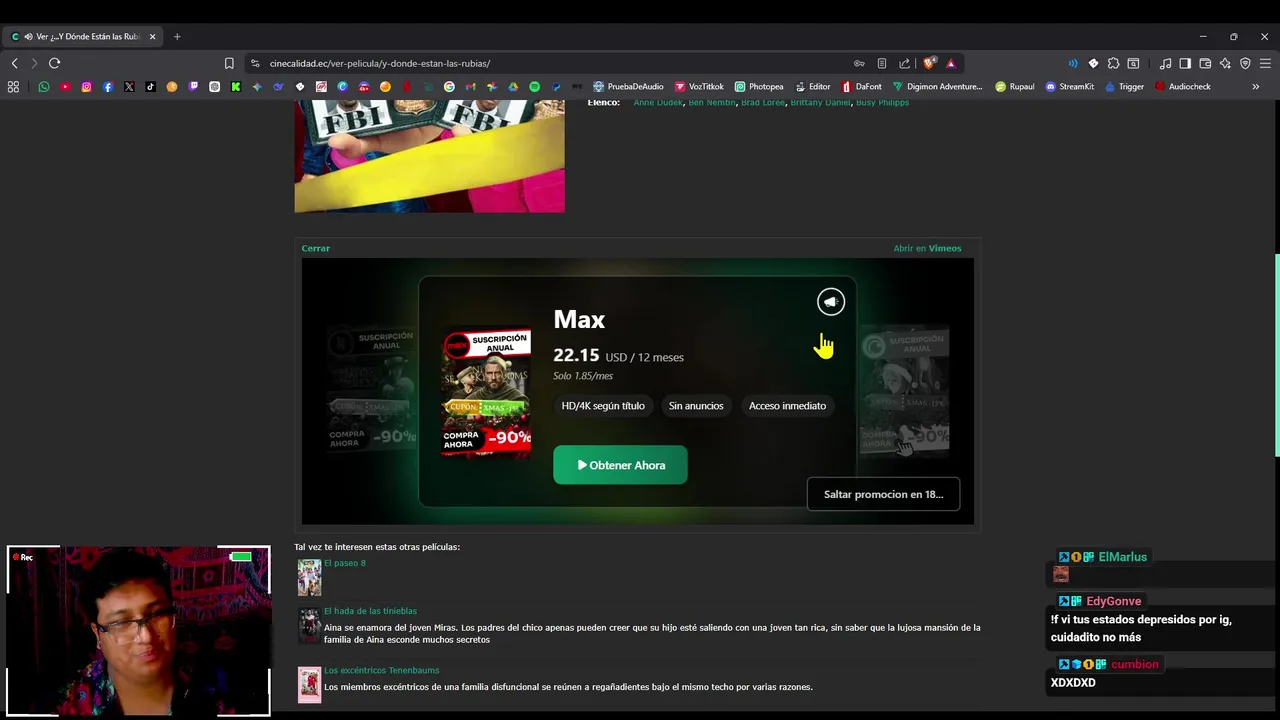Click the HD/4K según título tag
The width and height of the screenshot is (1280, 720).
tap(603, 406)
